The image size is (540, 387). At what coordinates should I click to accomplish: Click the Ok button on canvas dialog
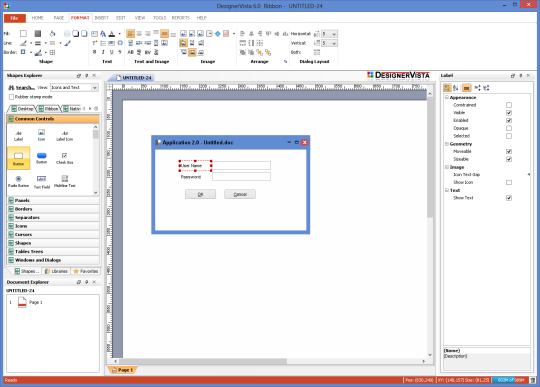200,194
